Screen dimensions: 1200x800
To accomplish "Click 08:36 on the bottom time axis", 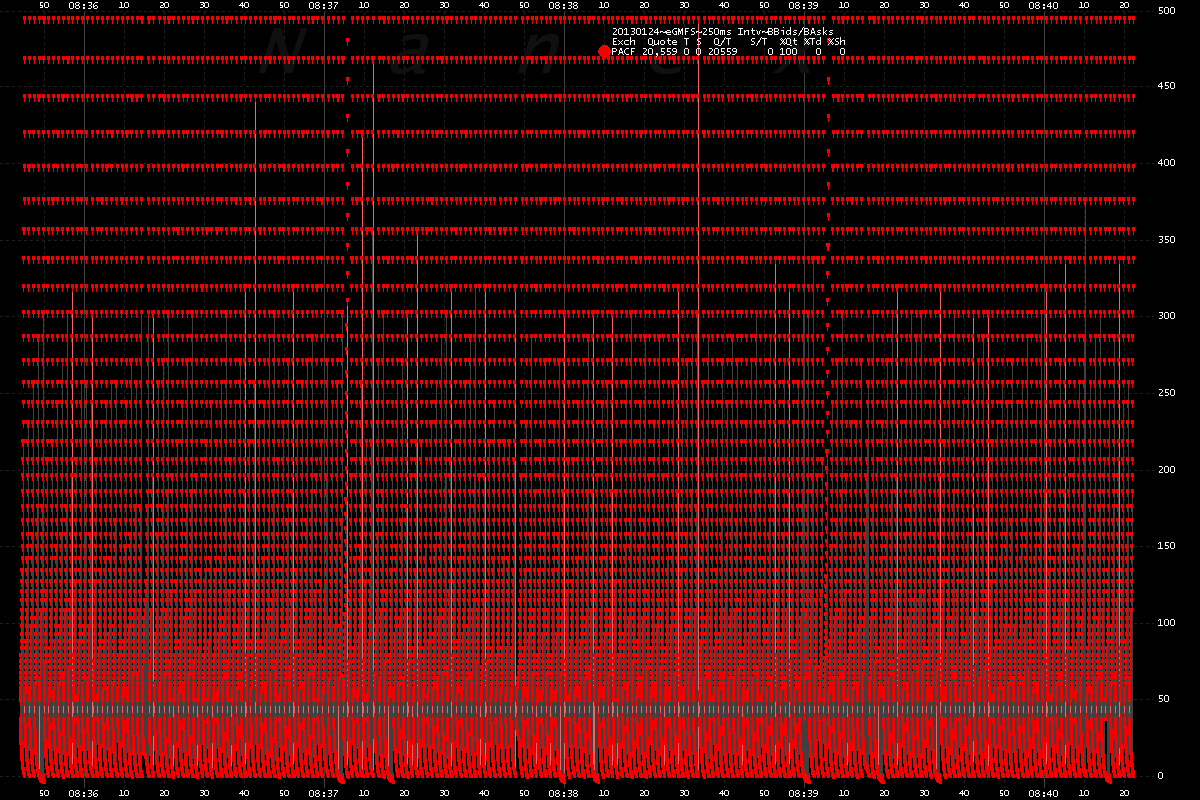I will coord(83,793).
